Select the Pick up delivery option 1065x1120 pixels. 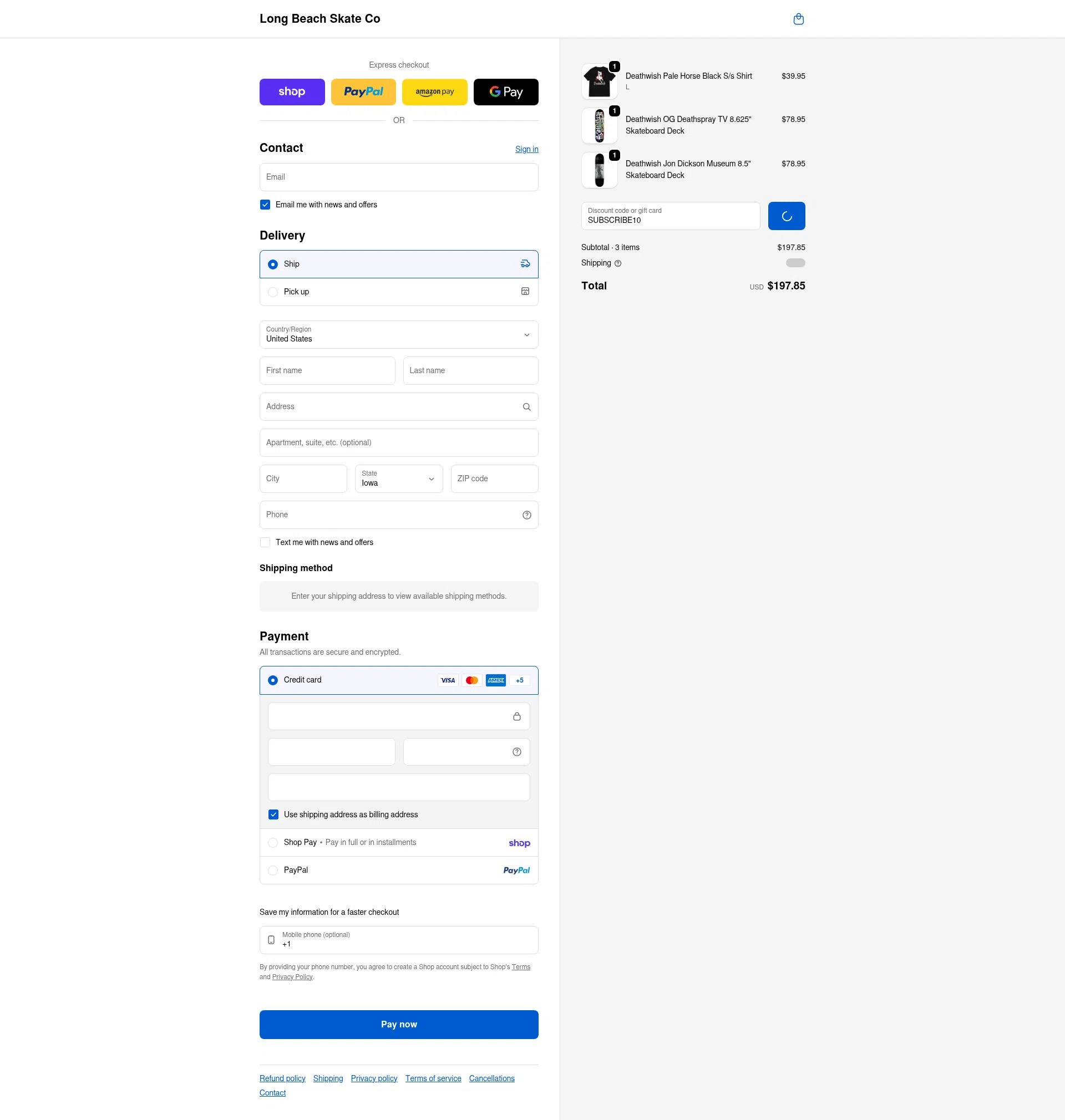[x=273, y=292]
